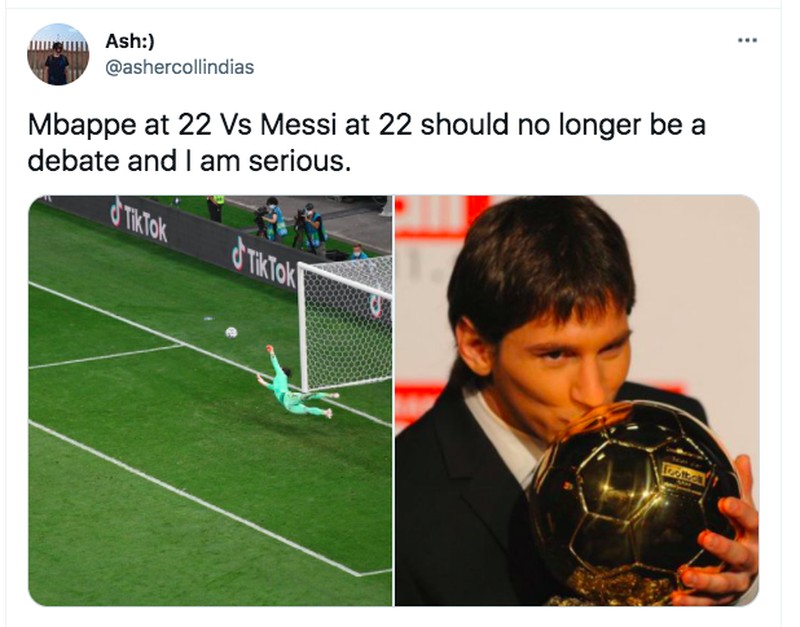Click the first TikTok logo on the banner

pyautogui.click(x=139, y=218)
